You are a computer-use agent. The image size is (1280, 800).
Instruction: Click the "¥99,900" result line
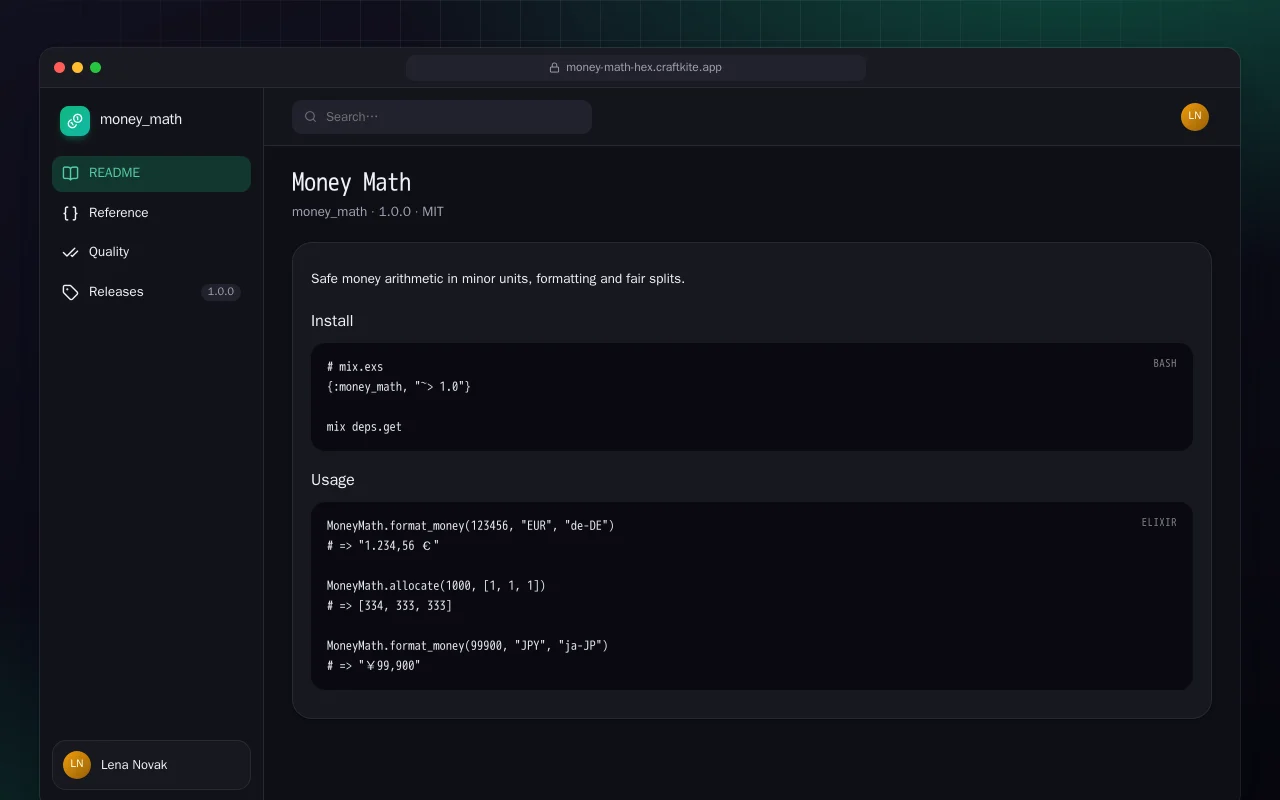click(374, 666)
